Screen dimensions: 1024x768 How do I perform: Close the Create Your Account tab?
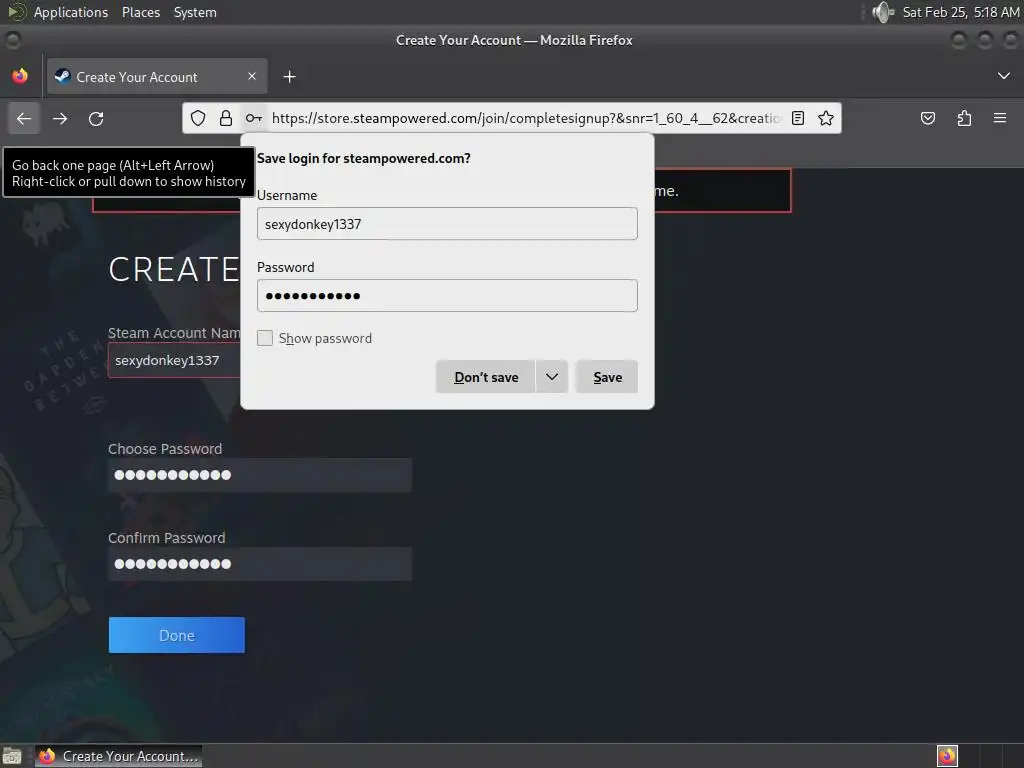pos(252,76)
